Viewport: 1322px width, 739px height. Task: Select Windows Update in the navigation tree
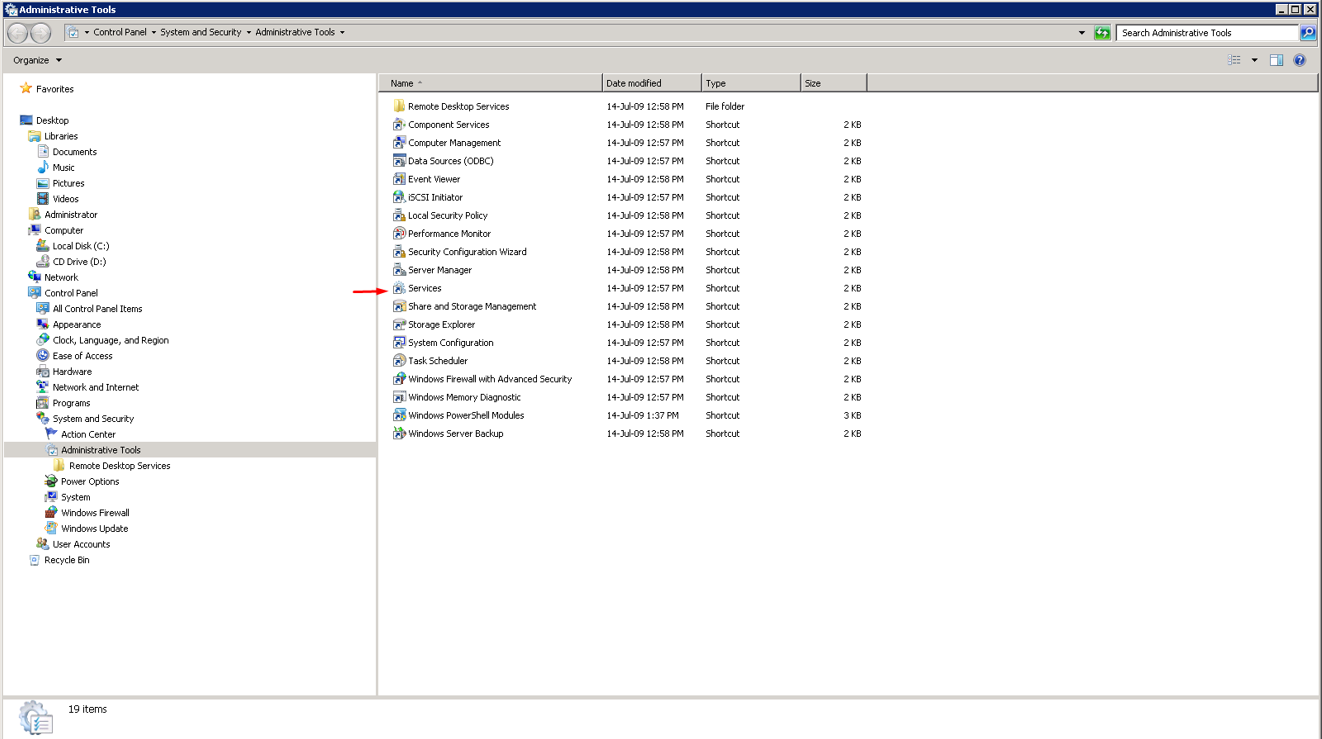tap(94, 528)
